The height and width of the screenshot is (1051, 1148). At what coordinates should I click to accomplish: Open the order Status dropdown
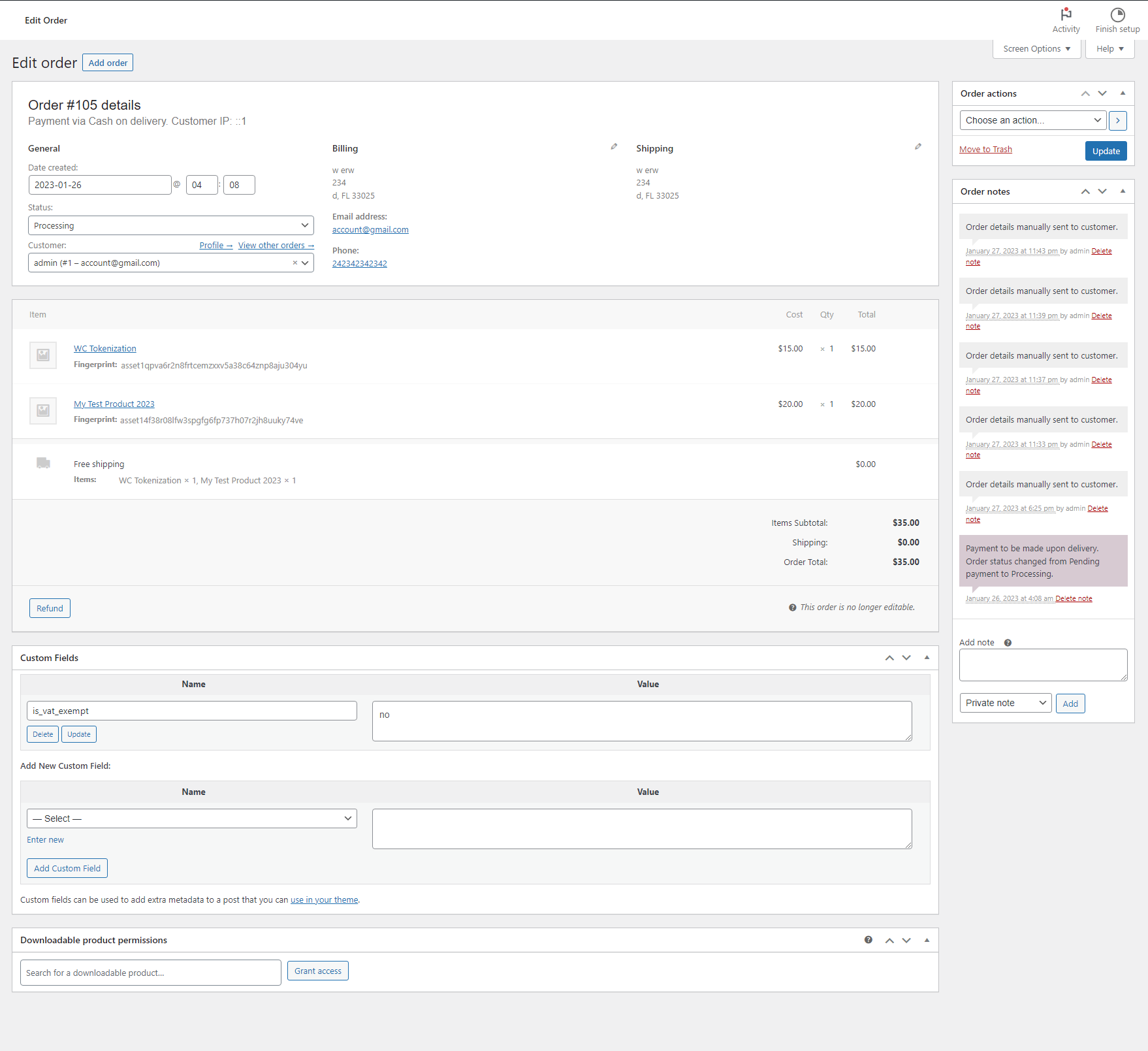pos(171,225)
